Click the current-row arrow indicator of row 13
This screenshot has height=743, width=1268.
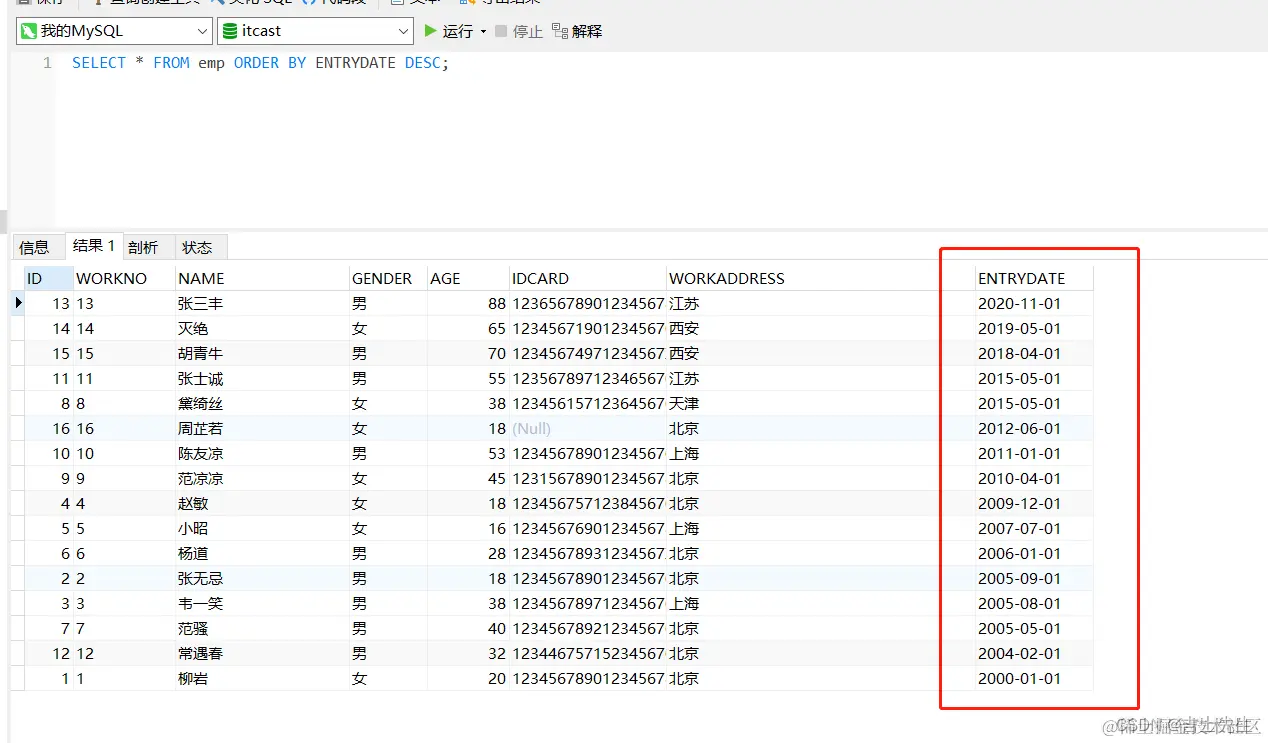pyautogui.click(x=18, y=303)
